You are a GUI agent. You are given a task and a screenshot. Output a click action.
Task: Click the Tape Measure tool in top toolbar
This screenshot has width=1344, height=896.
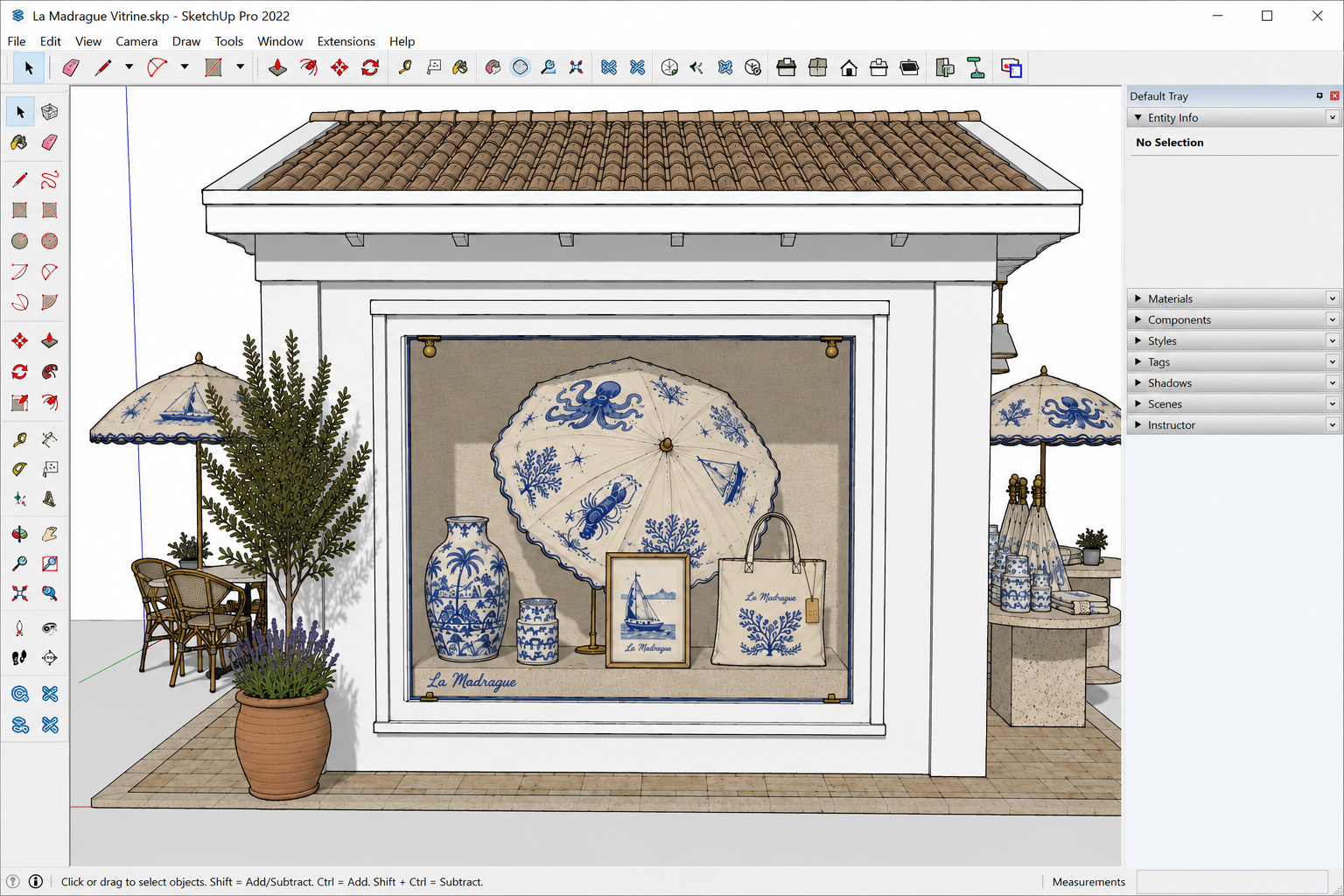point(404,67)
